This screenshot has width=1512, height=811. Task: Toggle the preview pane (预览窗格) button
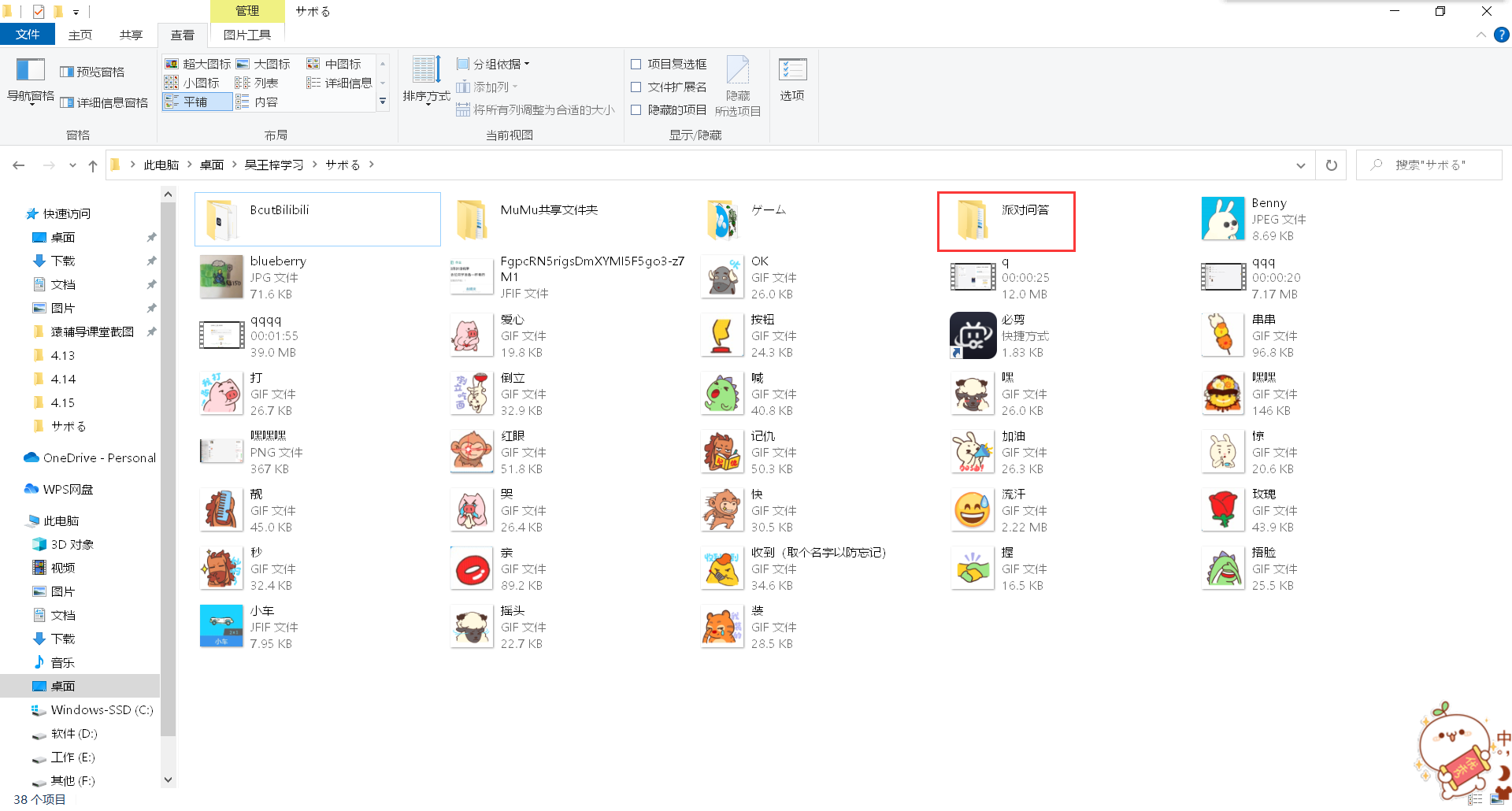92,72
